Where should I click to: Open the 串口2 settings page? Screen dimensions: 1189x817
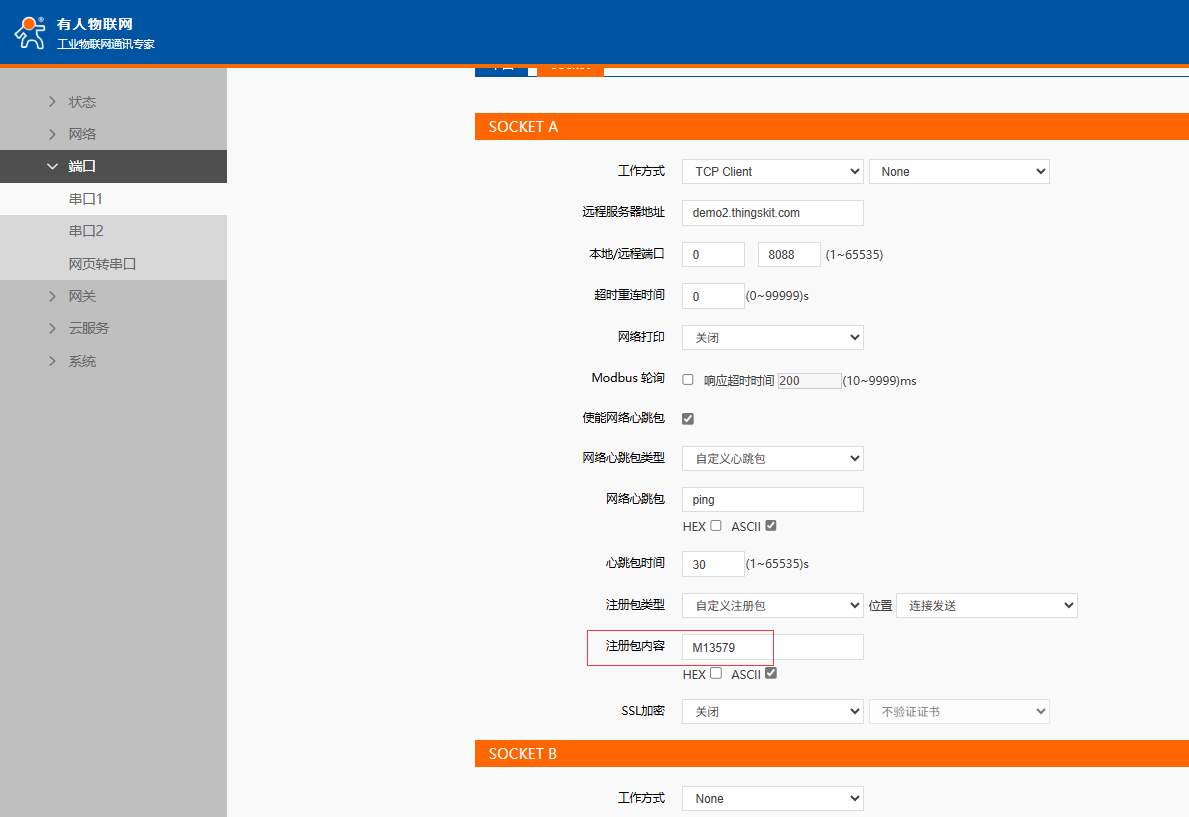click(86, 231)
